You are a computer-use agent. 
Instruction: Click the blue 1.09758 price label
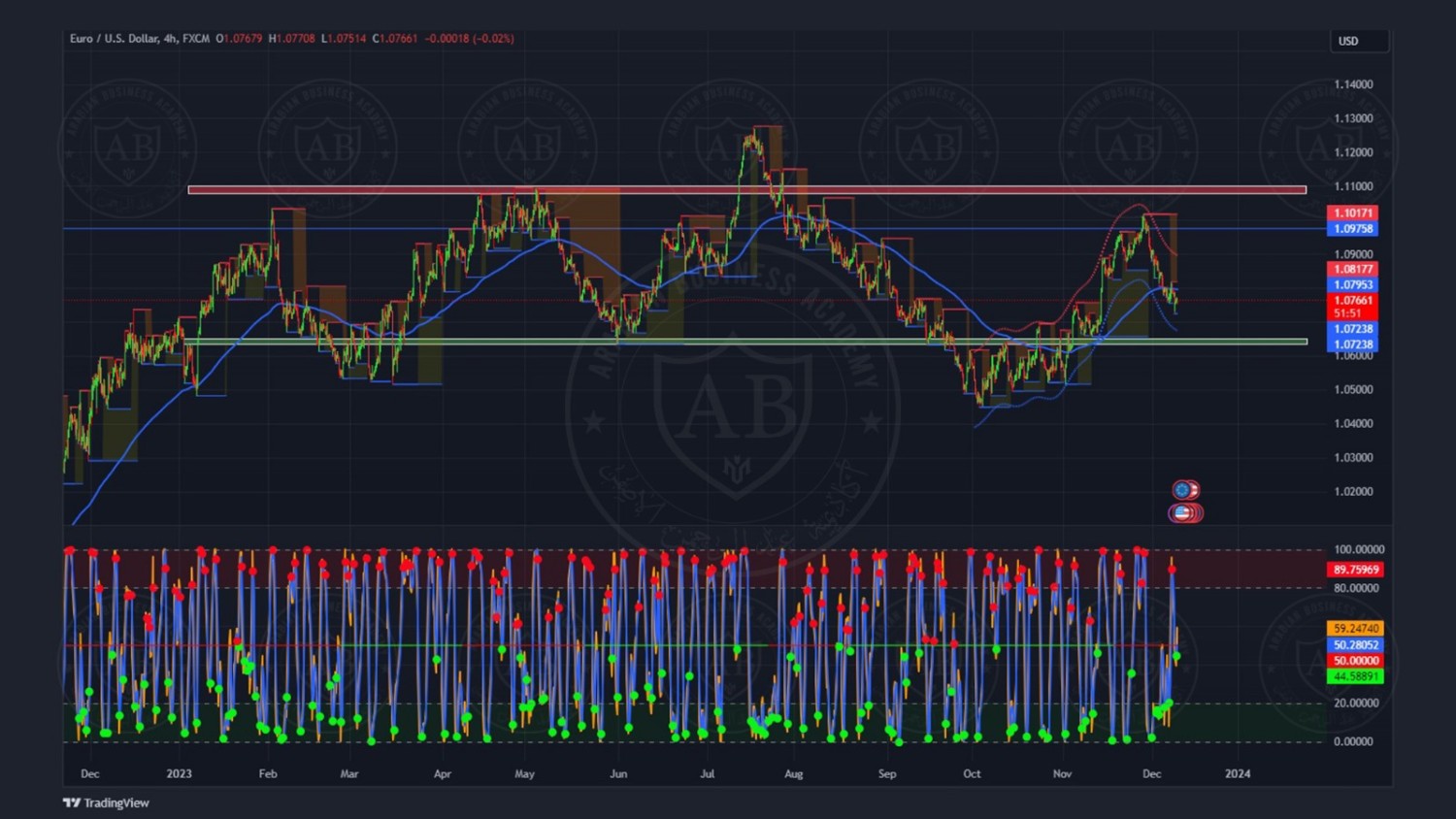click(1353, 229)
